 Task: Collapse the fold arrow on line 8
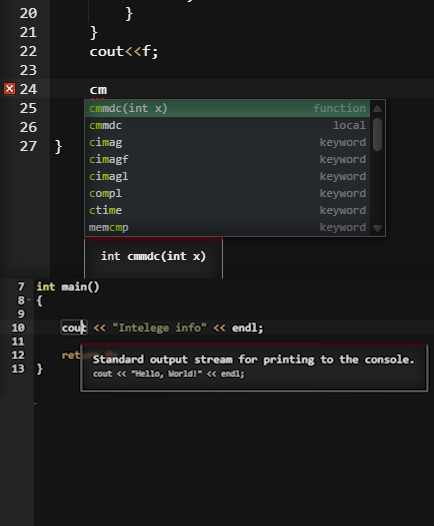30,300
